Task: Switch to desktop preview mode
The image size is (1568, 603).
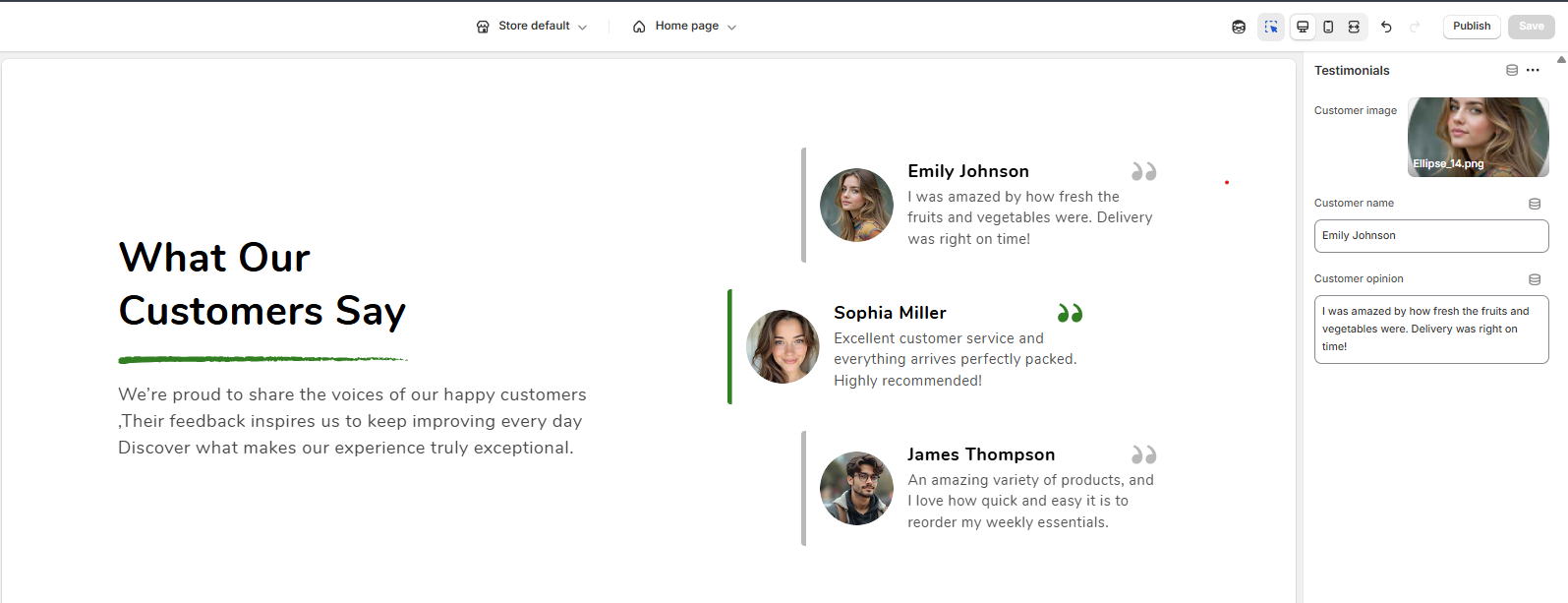Action: 1303,27
